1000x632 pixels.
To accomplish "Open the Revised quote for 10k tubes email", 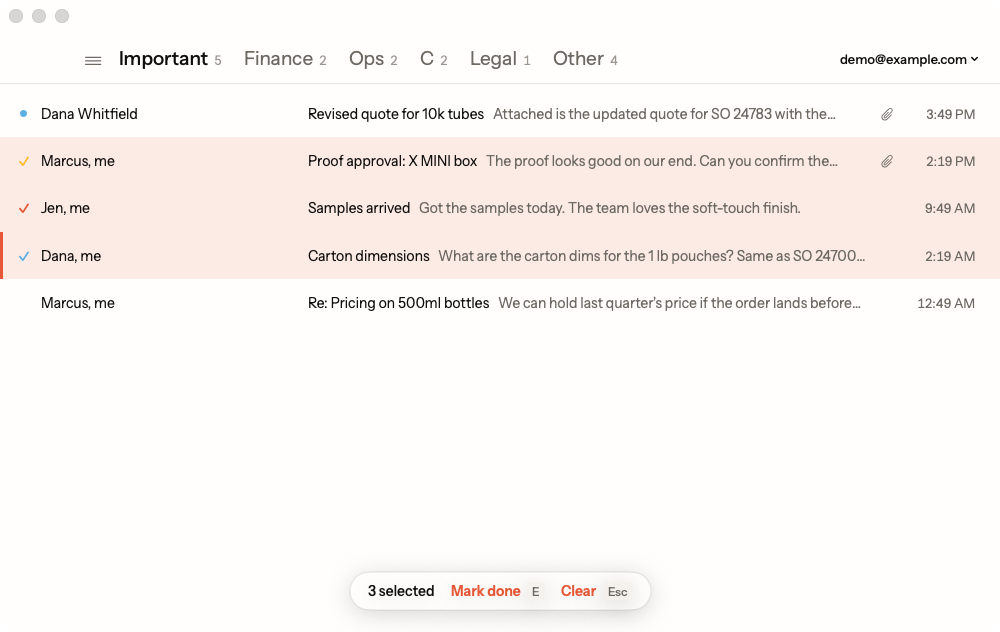I will click(500, 114).
